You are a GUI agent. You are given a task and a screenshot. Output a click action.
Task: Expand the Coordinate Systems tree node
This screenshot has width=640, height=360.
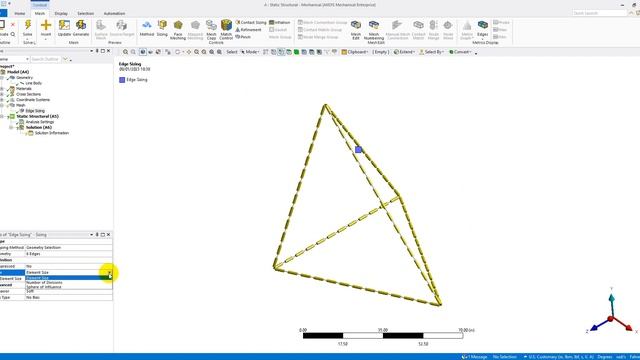pos(2,100)
